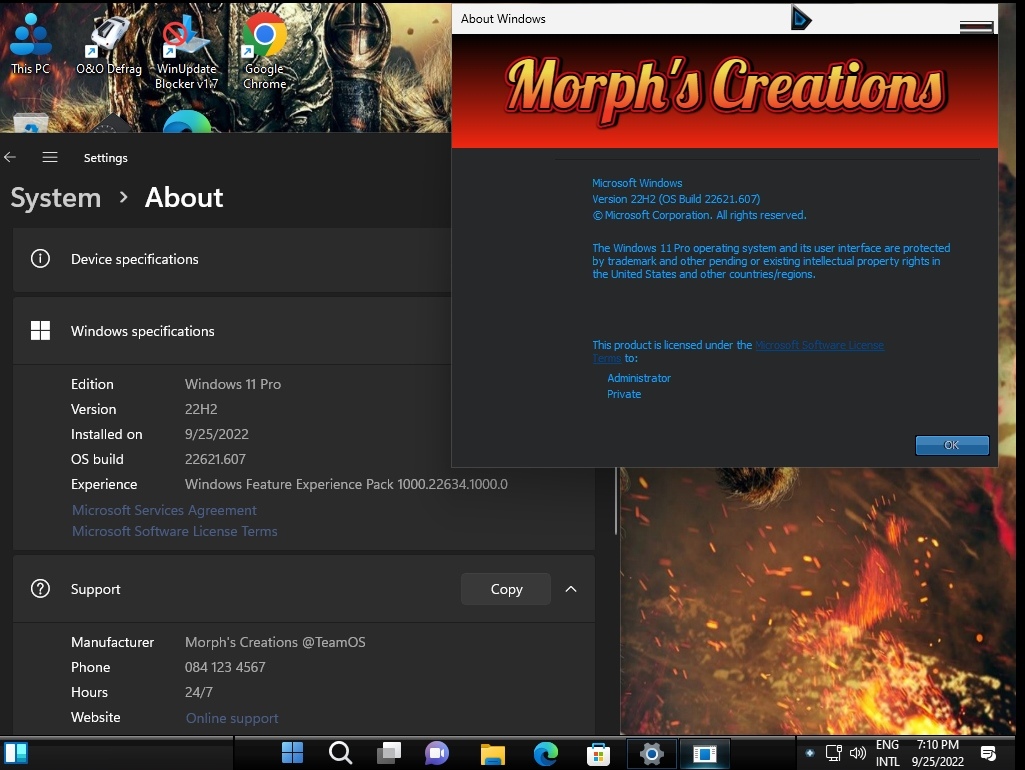Go back in Settings window
This screenshot has height=770, width=1025.
(x=10, y=158)
